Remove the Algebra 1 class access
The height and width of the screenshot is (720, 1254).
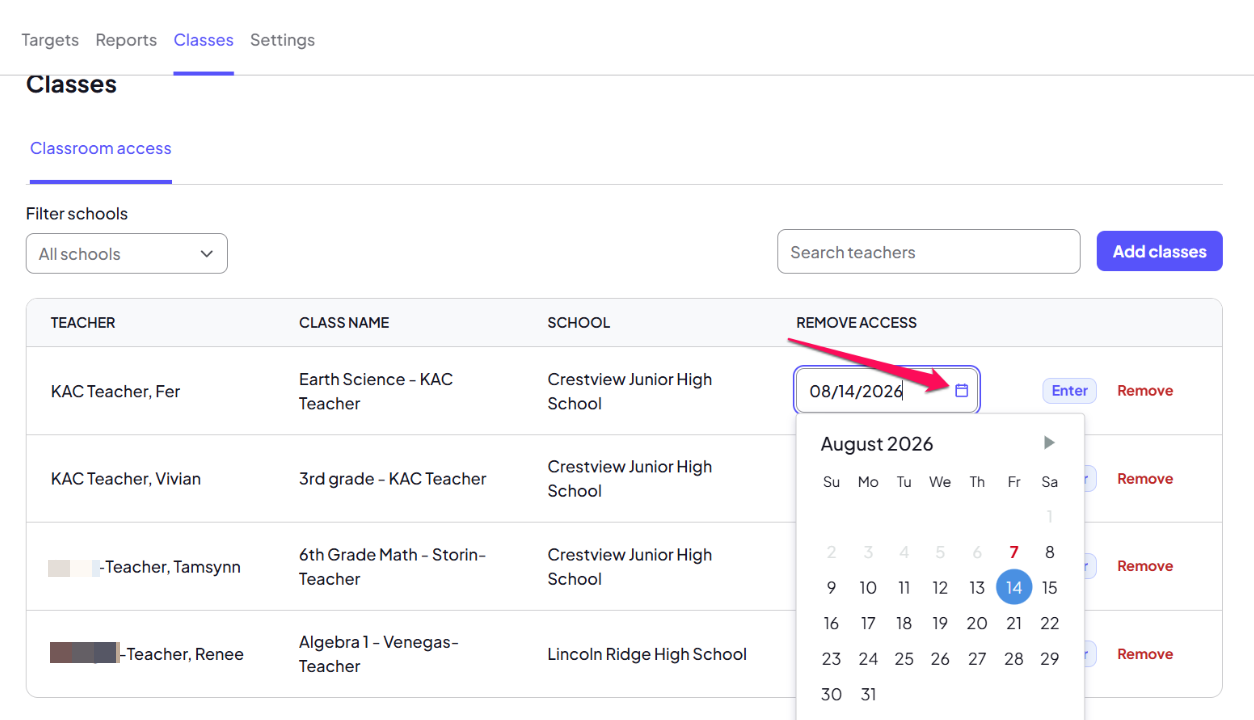click(1145, 654)
